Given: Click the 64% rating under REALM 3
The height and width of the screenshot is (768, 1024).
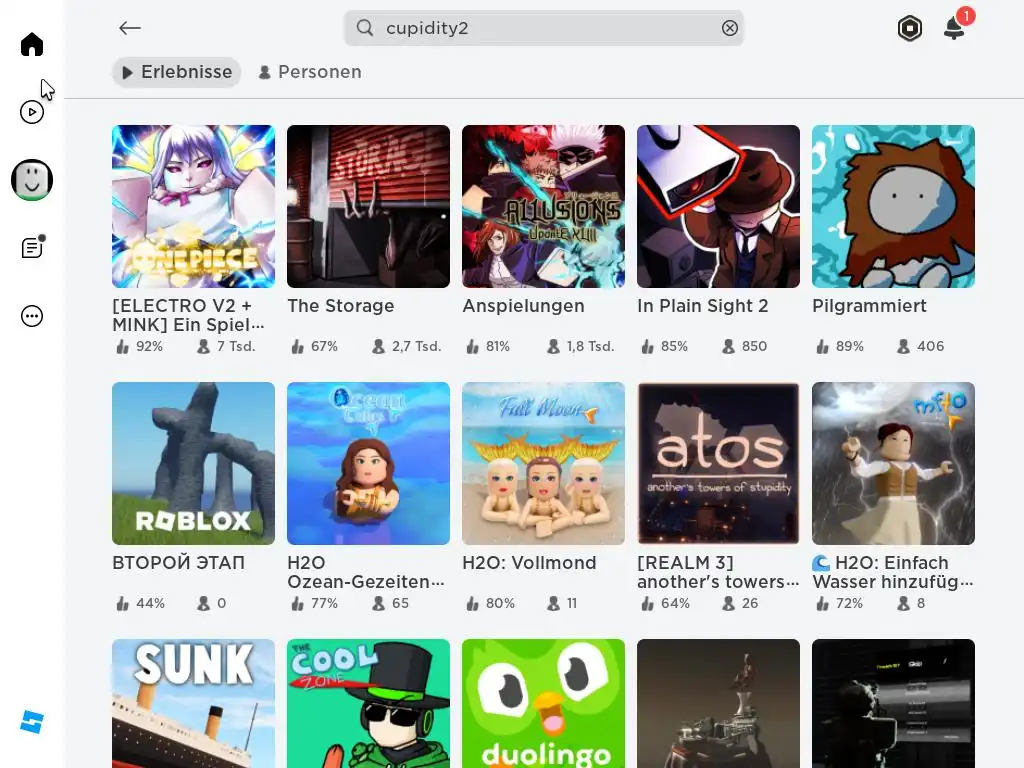Looking at the screenshot, I should point(665,603).
